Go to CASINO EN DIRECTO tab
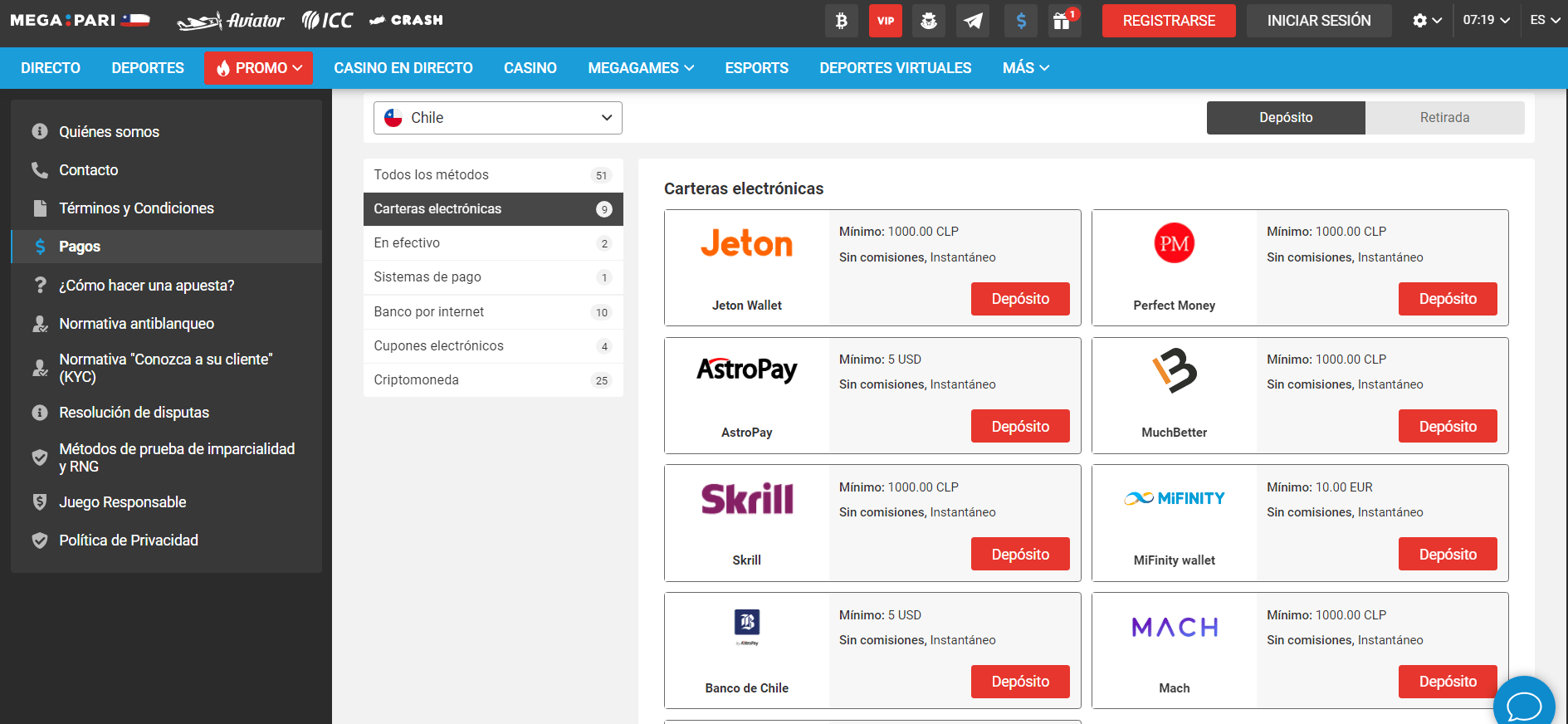Viewport: 1568px width, 724px height. pos(403,68)
